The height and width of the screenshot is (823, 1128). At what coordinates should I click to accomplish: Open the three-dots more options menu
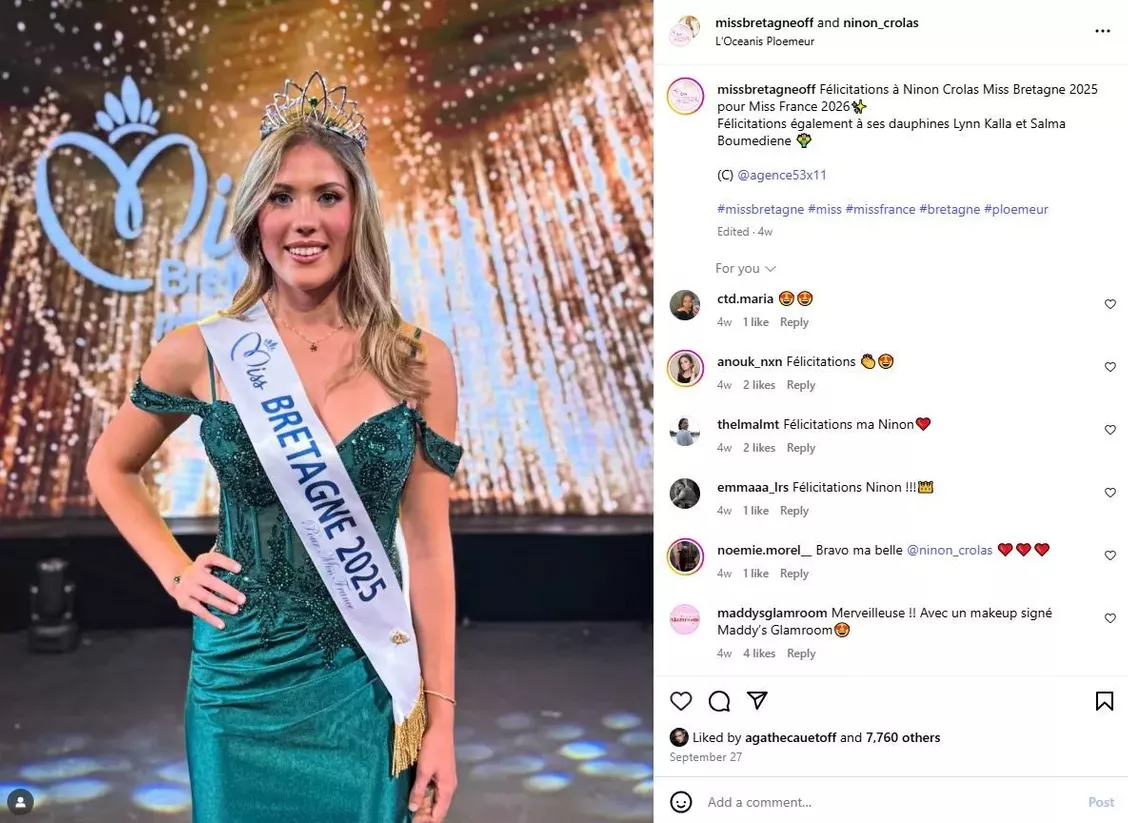pos(1102,31)
